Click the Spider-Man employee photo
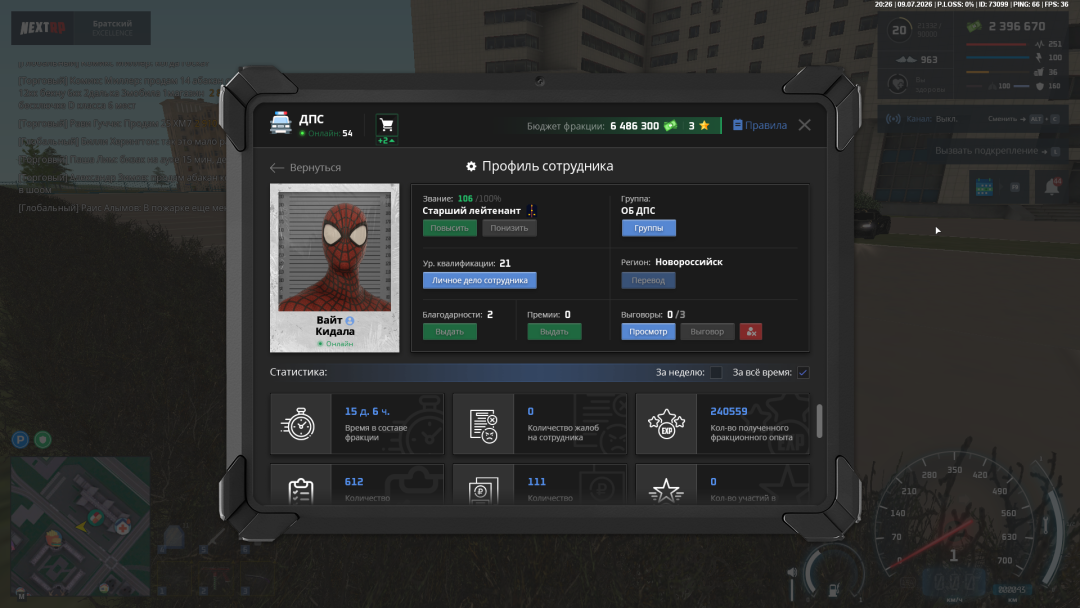Viewport: 1080px width, 608px height. (x=334, y=251)
